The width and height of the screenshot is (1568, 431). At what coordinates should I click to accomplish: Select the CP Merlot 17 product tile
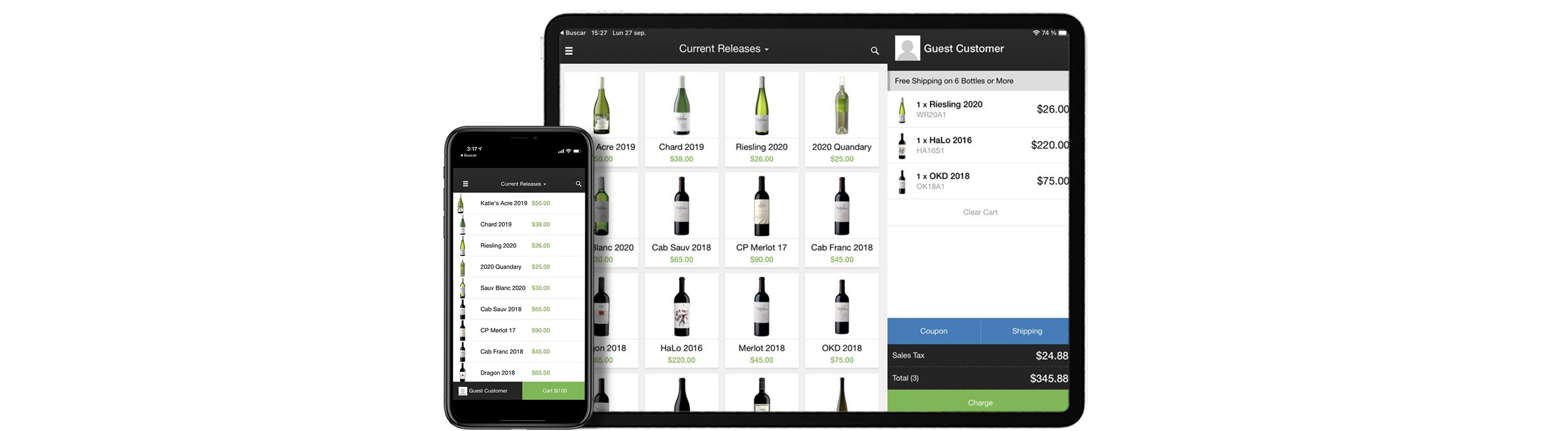[x=761, y=219]
